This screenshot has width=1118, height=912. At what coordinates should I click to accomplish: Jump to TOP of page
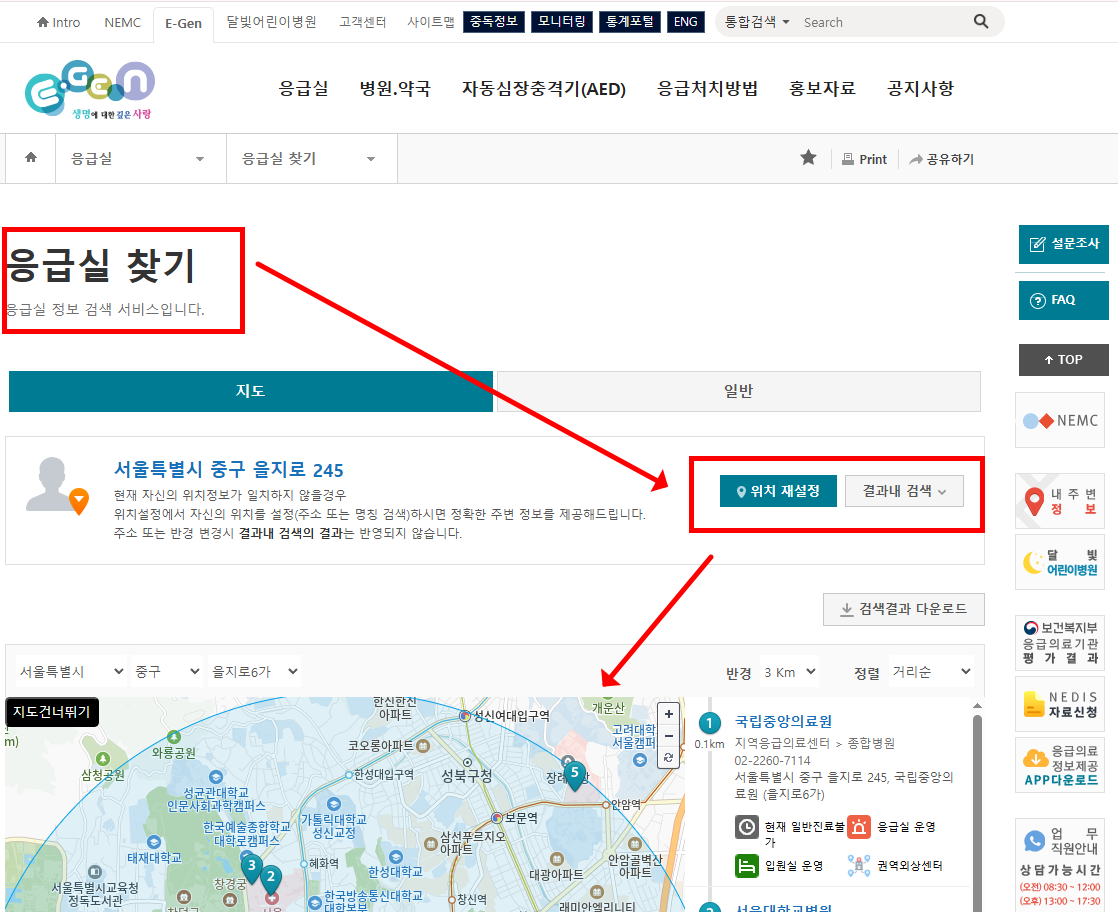[1064, 359]
